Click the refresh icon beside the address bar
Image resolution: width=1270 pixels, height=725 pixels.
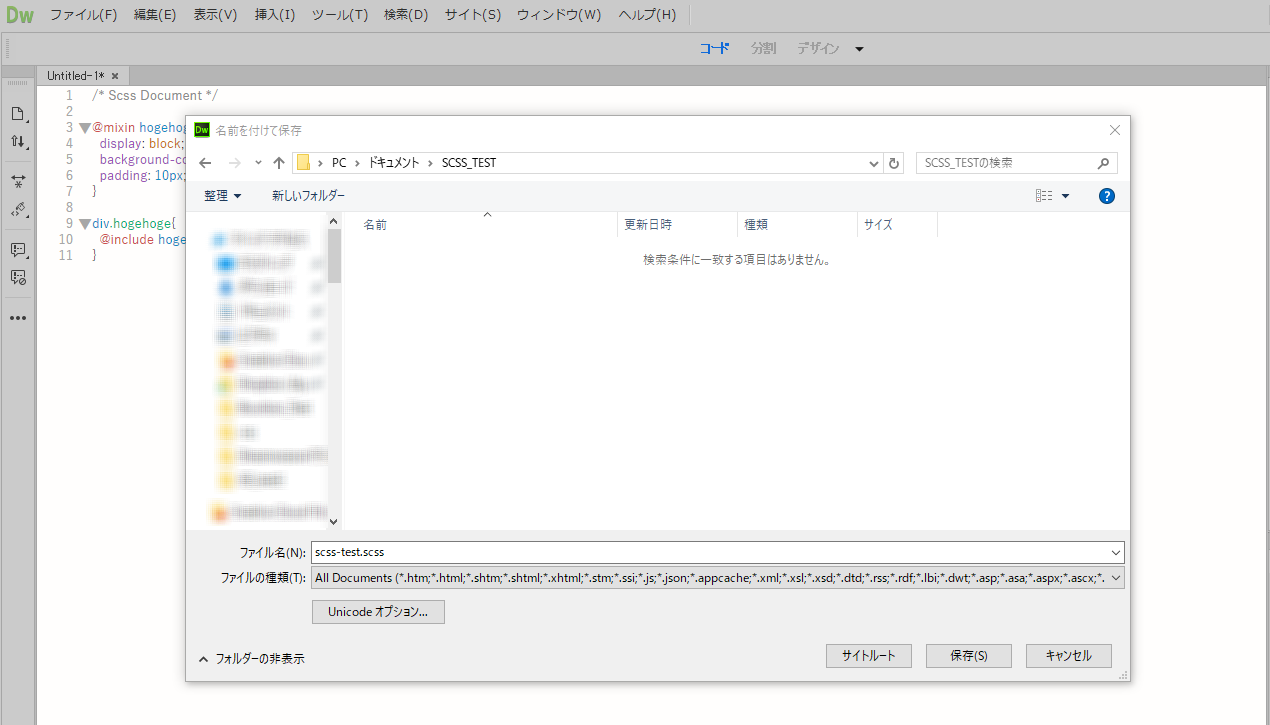[x=893, y=162]
